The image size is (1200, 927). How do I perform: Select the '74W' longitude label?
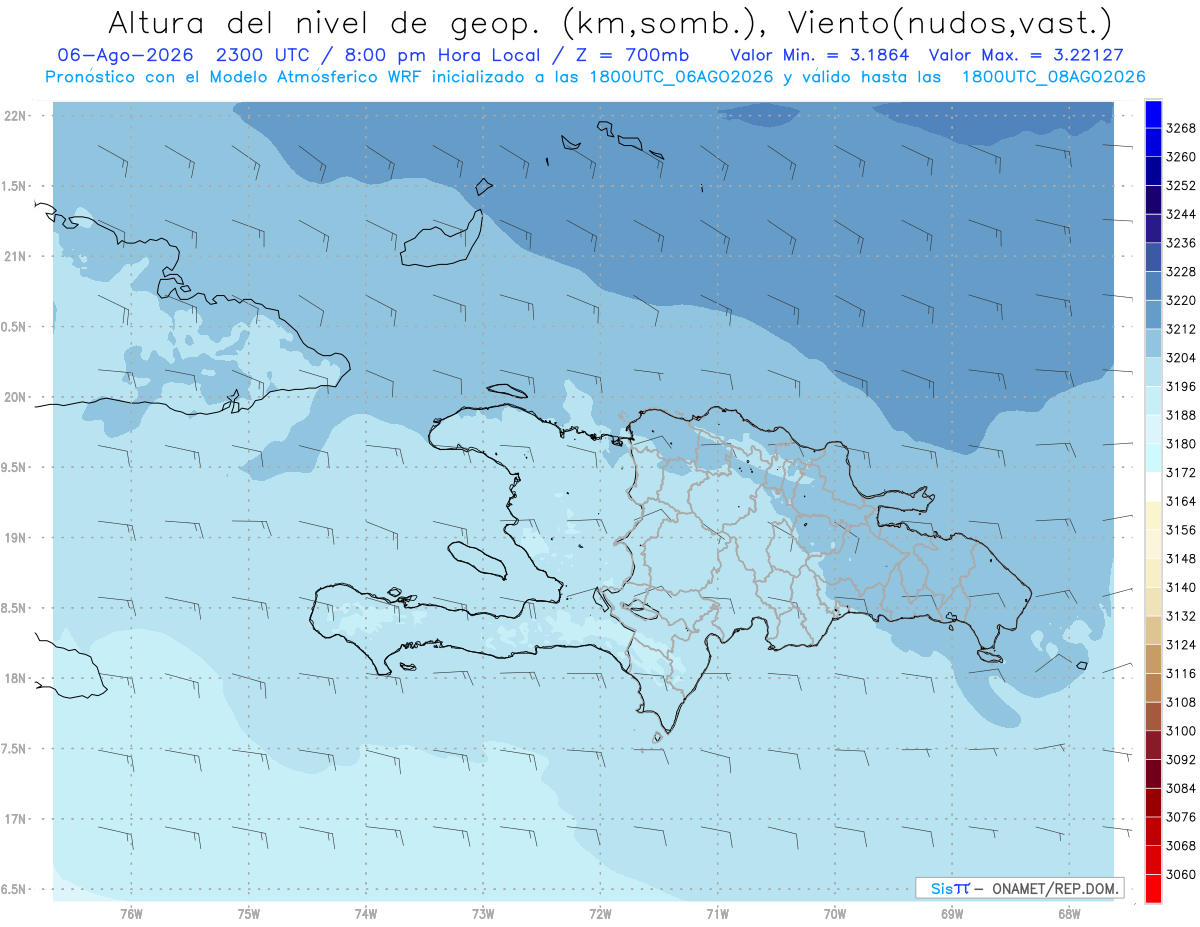(x=366, y=913)
